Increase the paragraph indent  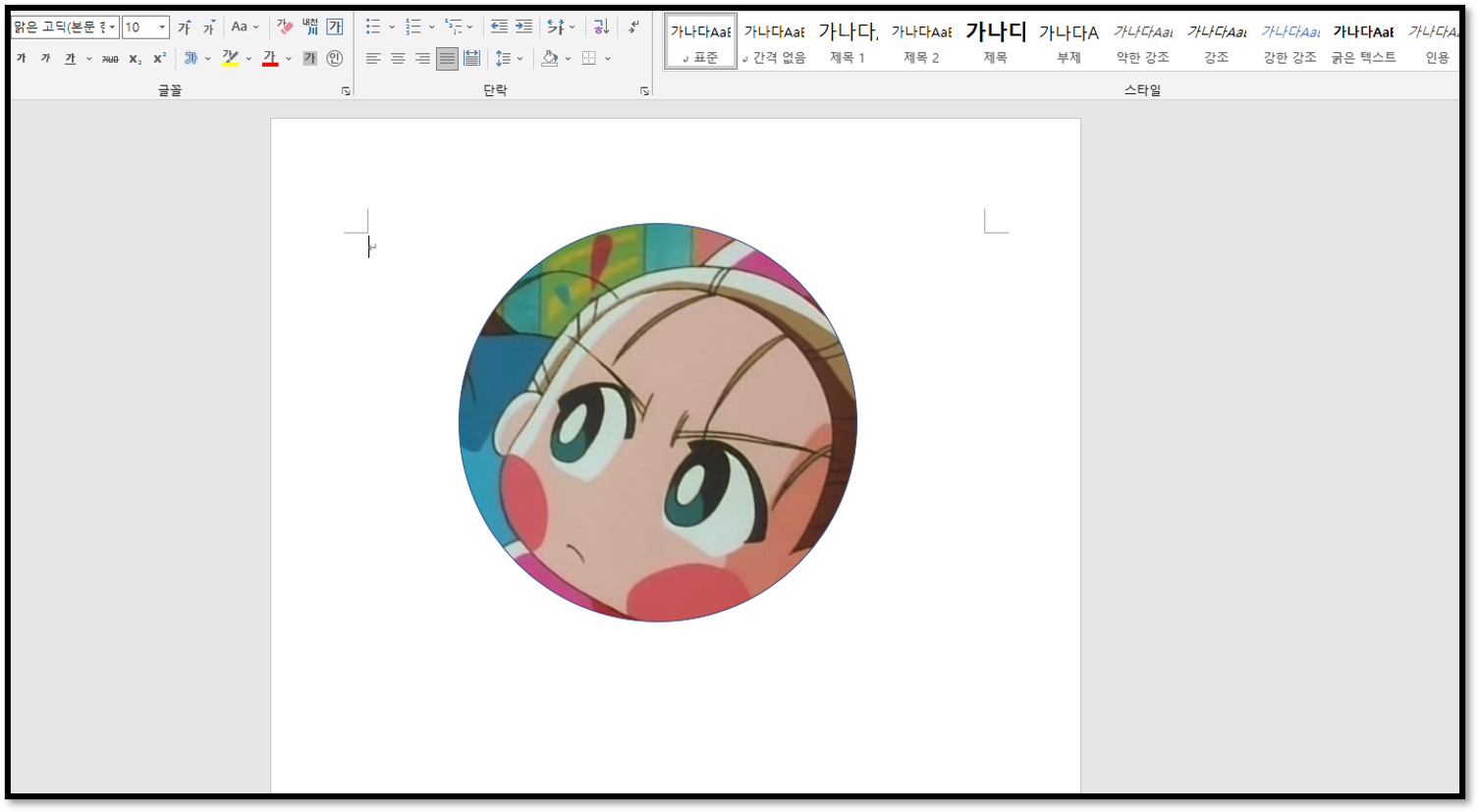point(523,27)
